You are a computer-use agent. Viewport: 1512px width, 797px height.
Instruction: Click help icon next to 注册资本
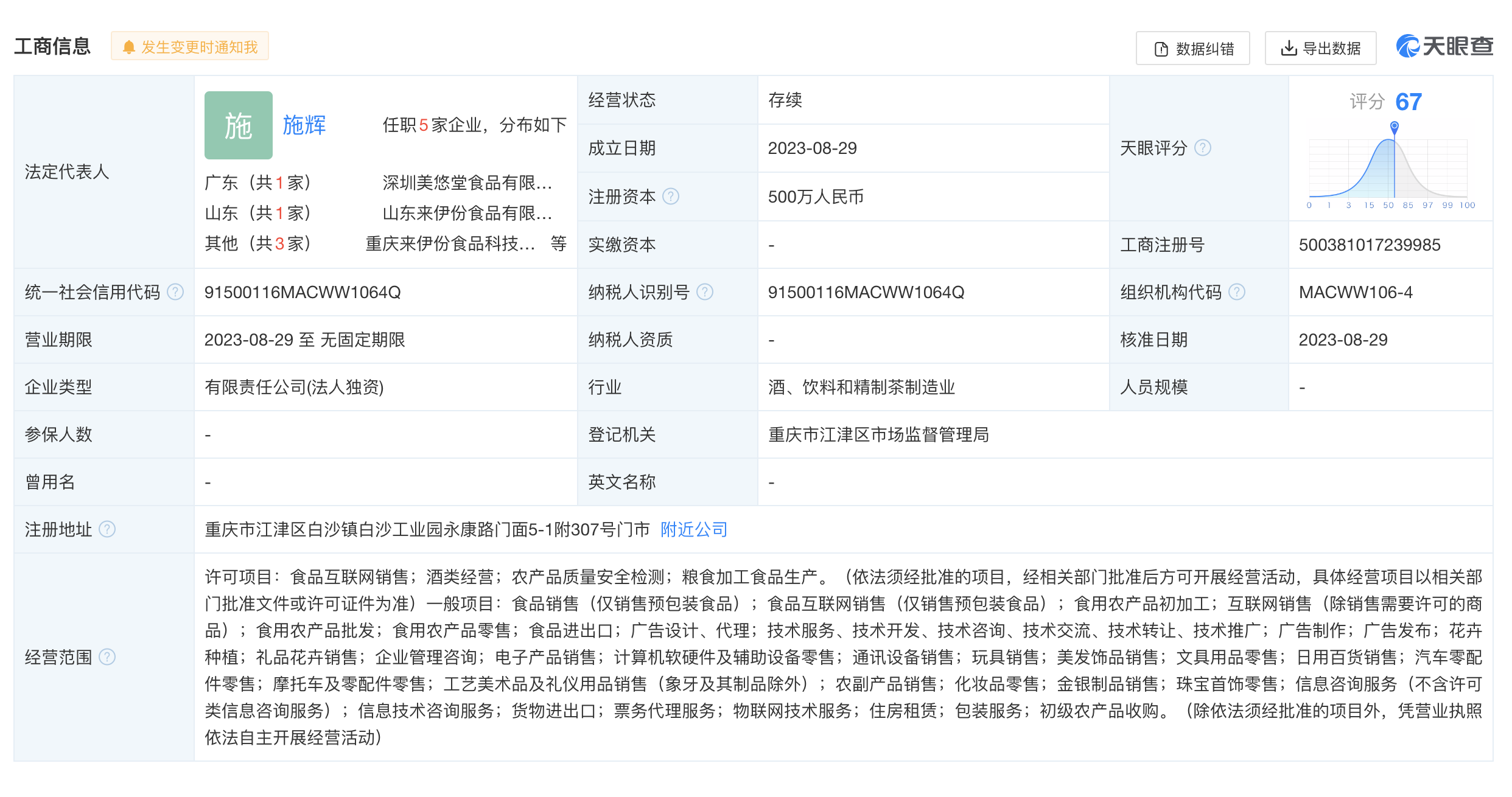pos(670,197)
